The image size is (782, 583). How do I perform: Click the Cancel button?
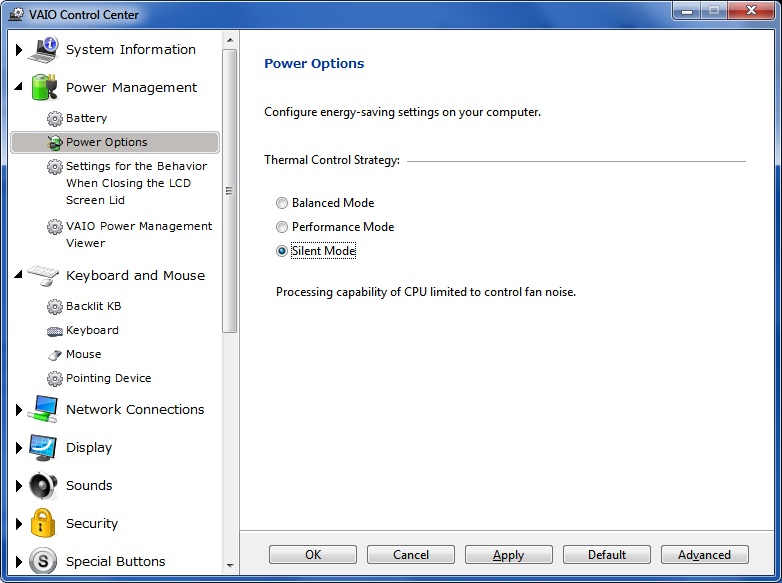click(x=410, y=555)
